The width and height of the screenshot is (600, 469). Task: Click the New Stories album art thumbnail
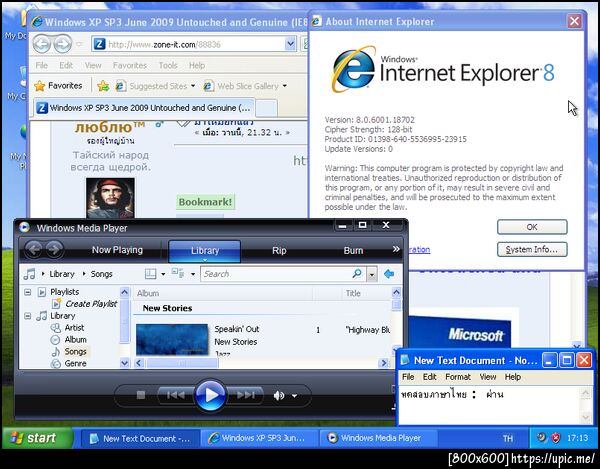point(172,340)
